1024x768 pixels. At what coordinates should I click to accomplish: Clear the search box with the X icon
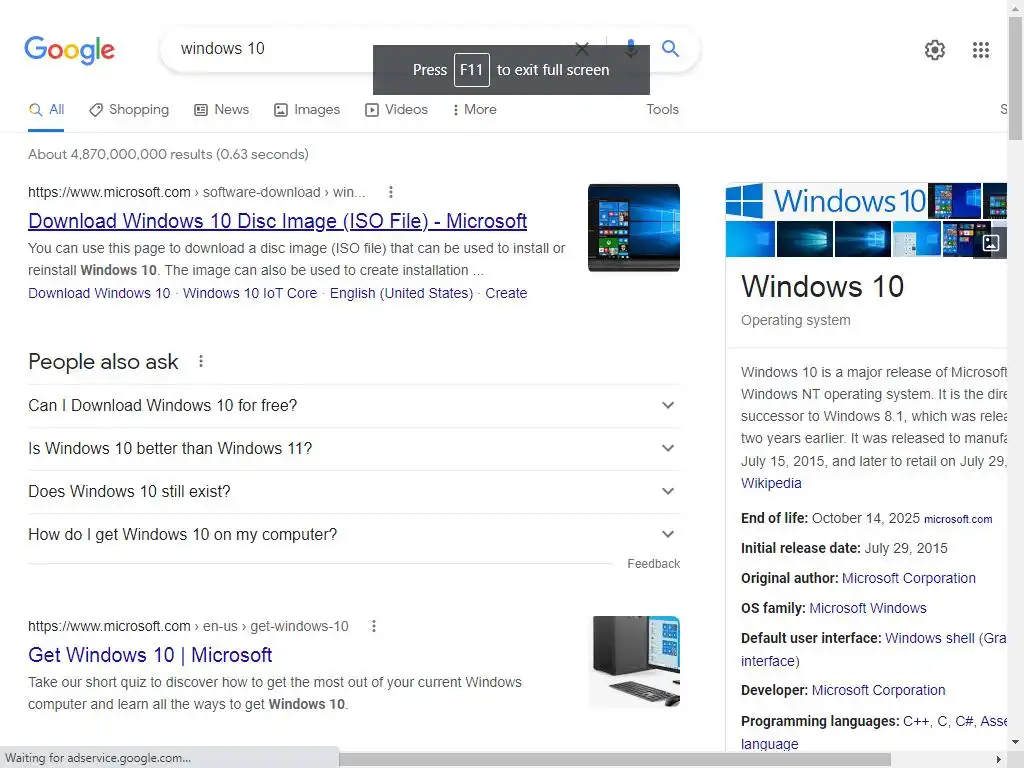coord(582,48)
